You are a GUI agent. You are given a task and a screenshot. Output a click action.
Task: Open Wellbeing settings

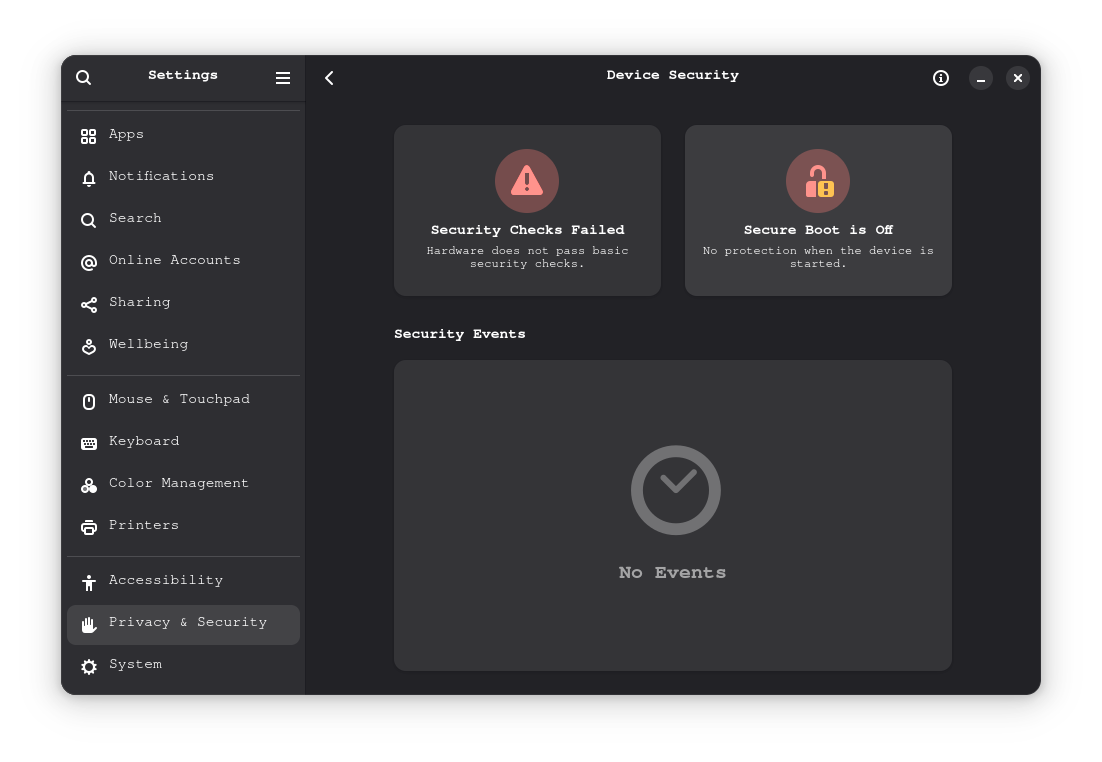[183, 345]
